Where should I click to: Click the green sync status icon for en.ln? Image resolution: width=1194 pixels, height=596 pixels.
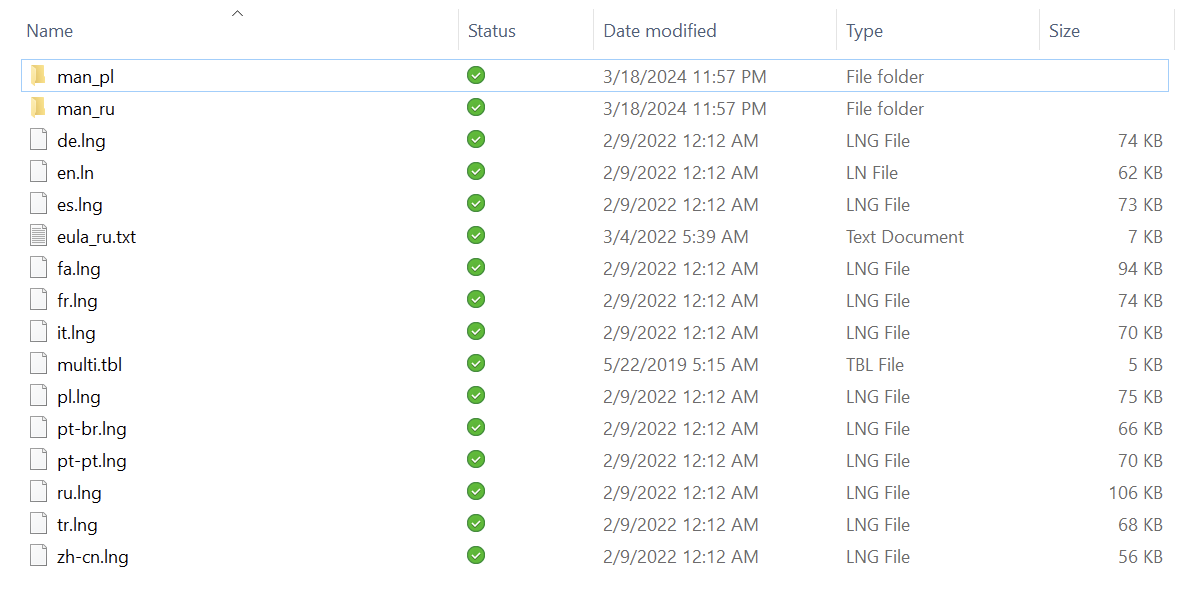click(476, 171)
